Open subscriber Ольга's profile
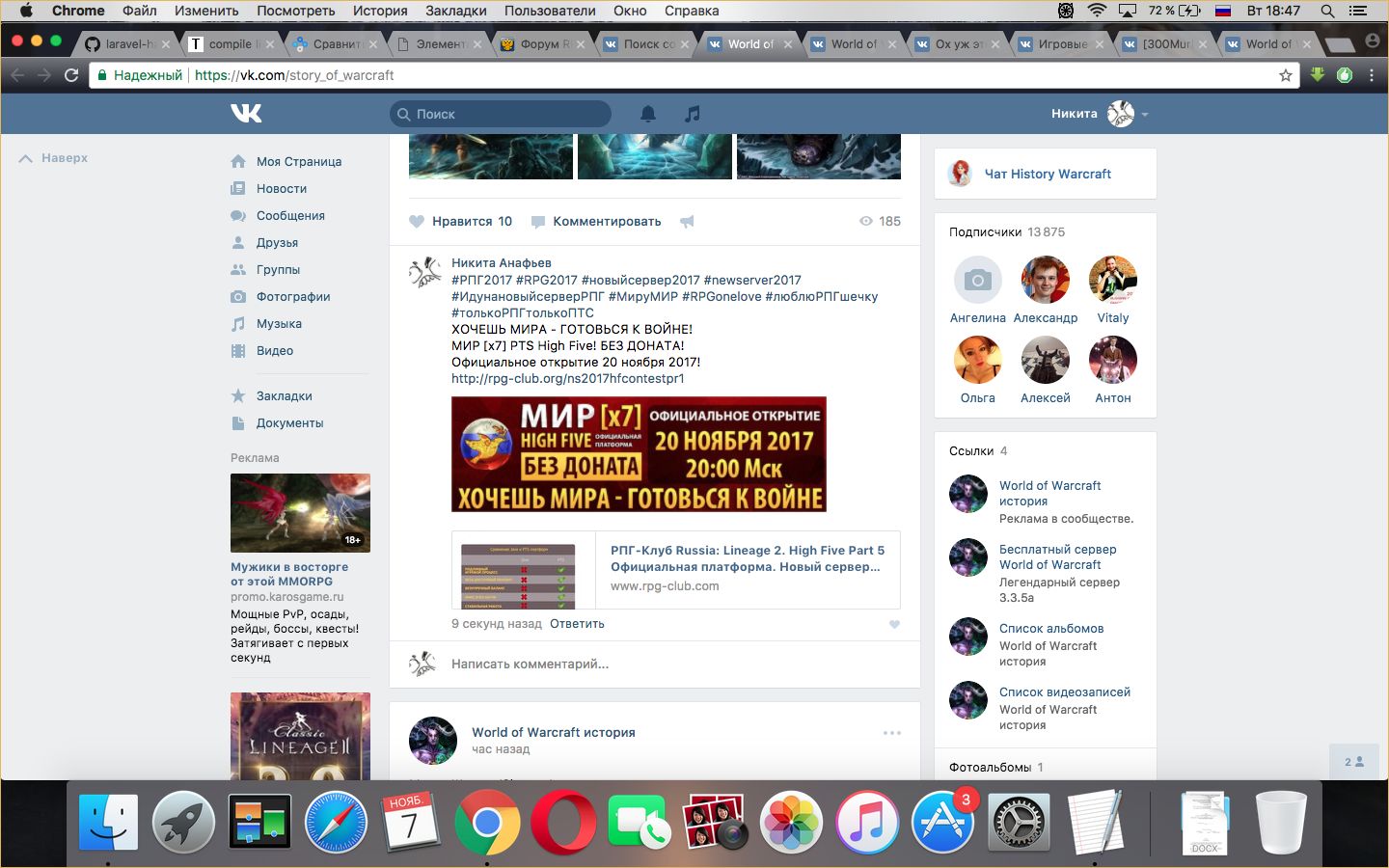This screenshot has height=868, width=1389. (x=978, y=370)
